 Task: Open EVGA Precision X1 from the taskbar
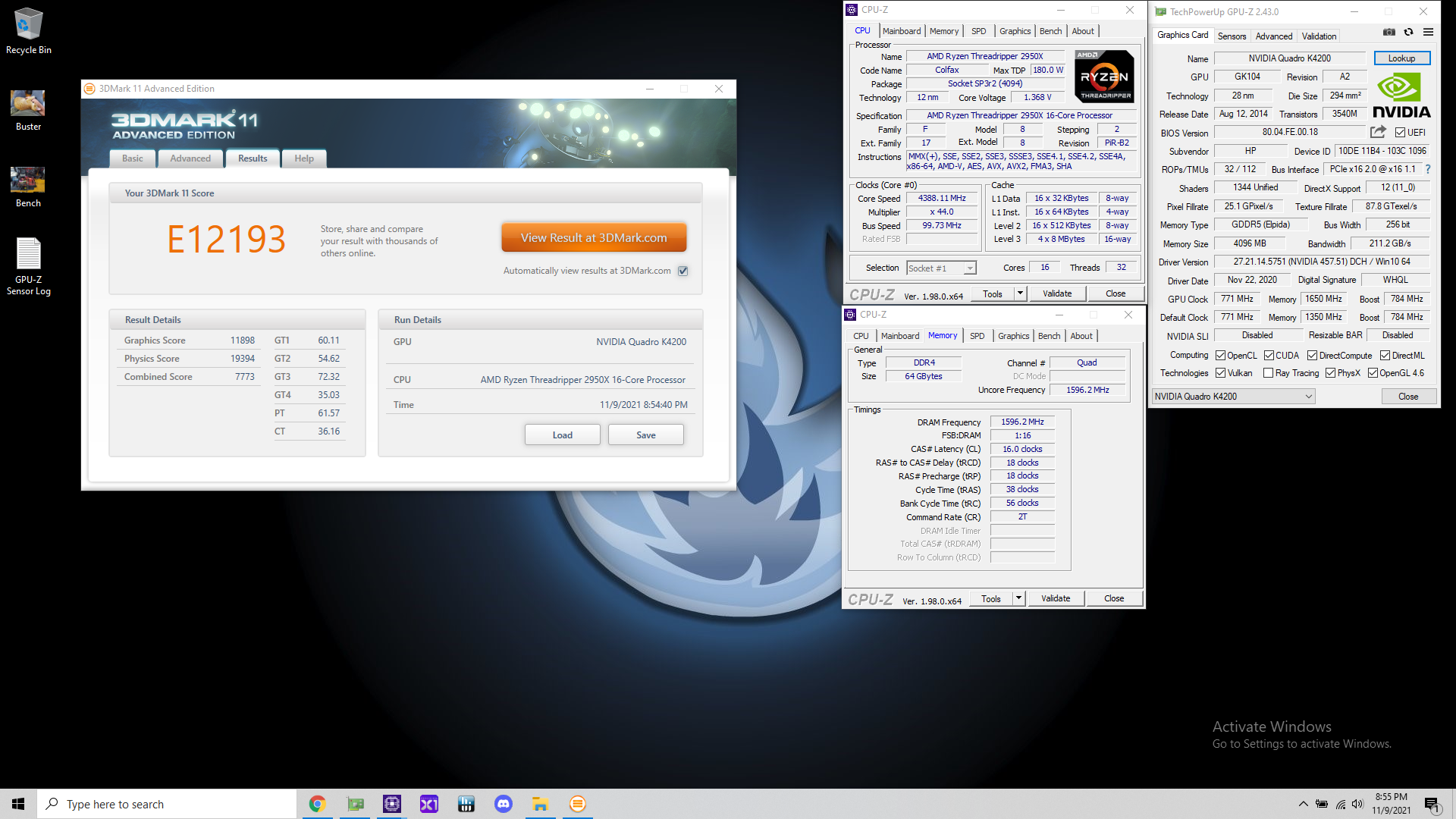[x=429, y=804]
